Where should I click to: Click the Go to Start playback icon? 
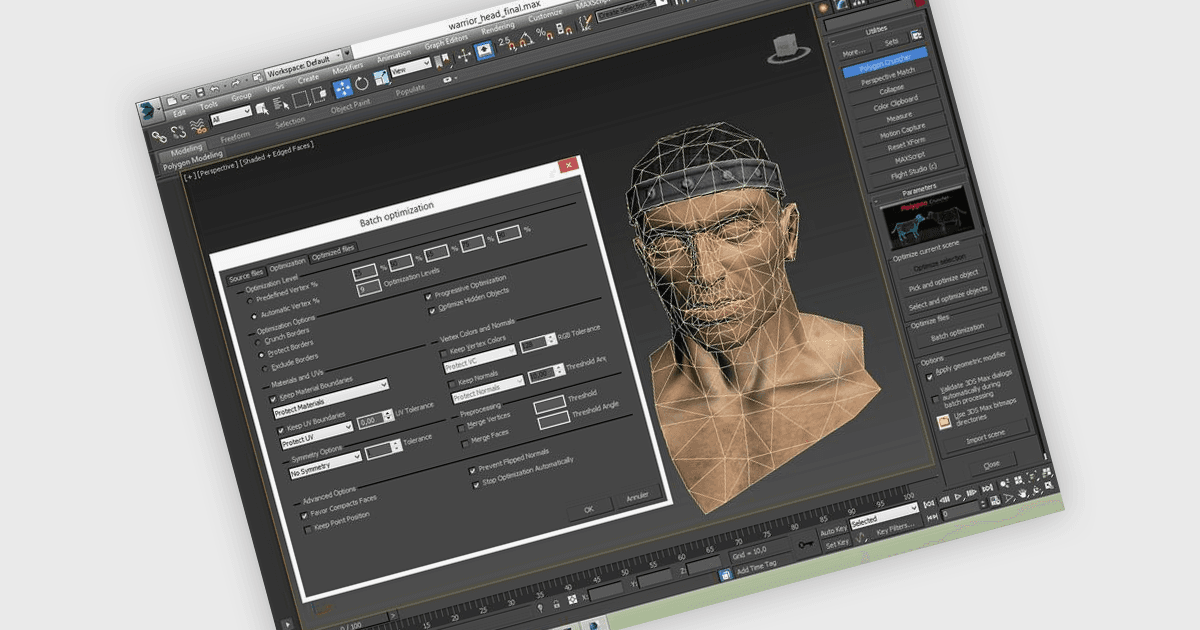tap(929, 504)
